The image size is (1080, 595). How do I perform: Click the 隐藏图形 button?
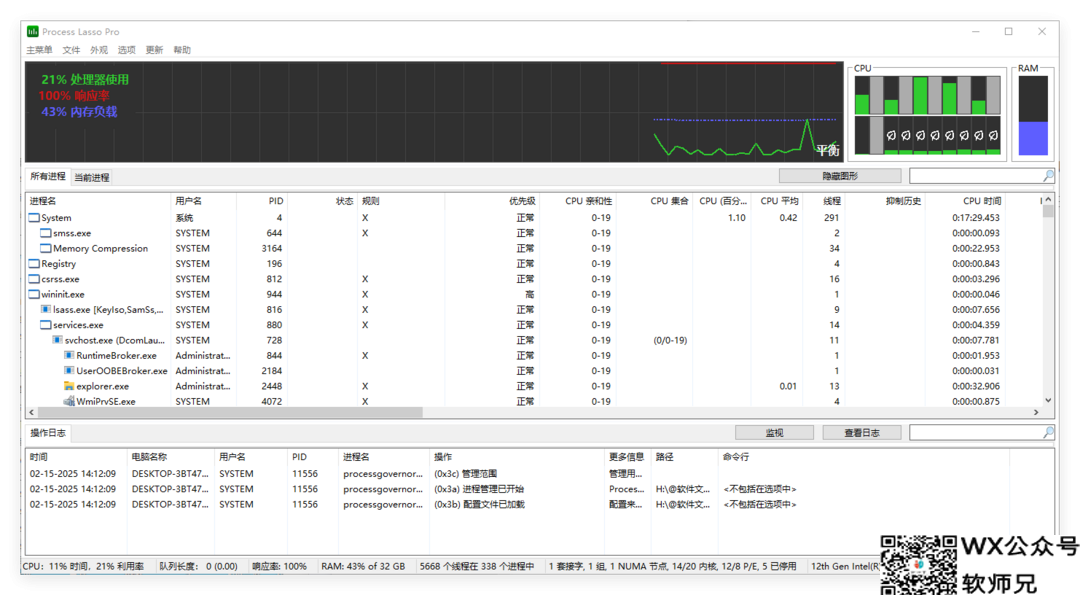(x=840, y=176)
